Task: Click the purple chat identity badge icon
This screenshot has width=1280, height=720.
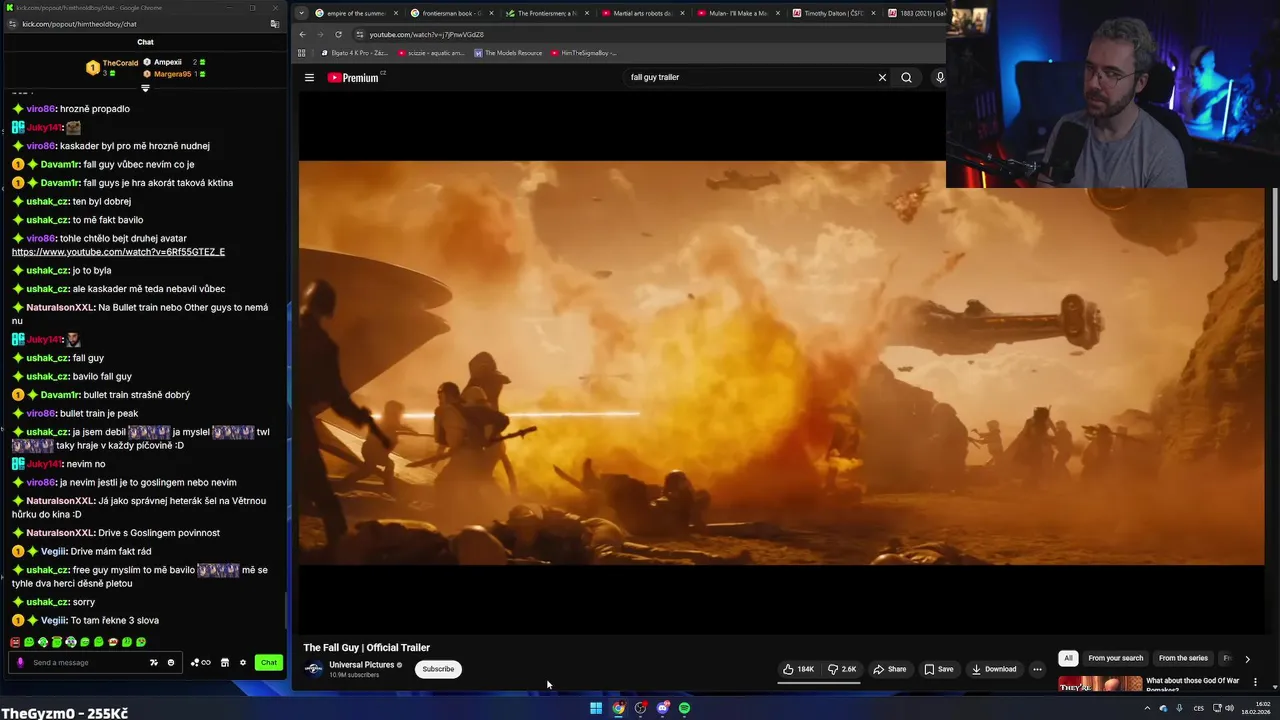Action: [x=20, y=662]
